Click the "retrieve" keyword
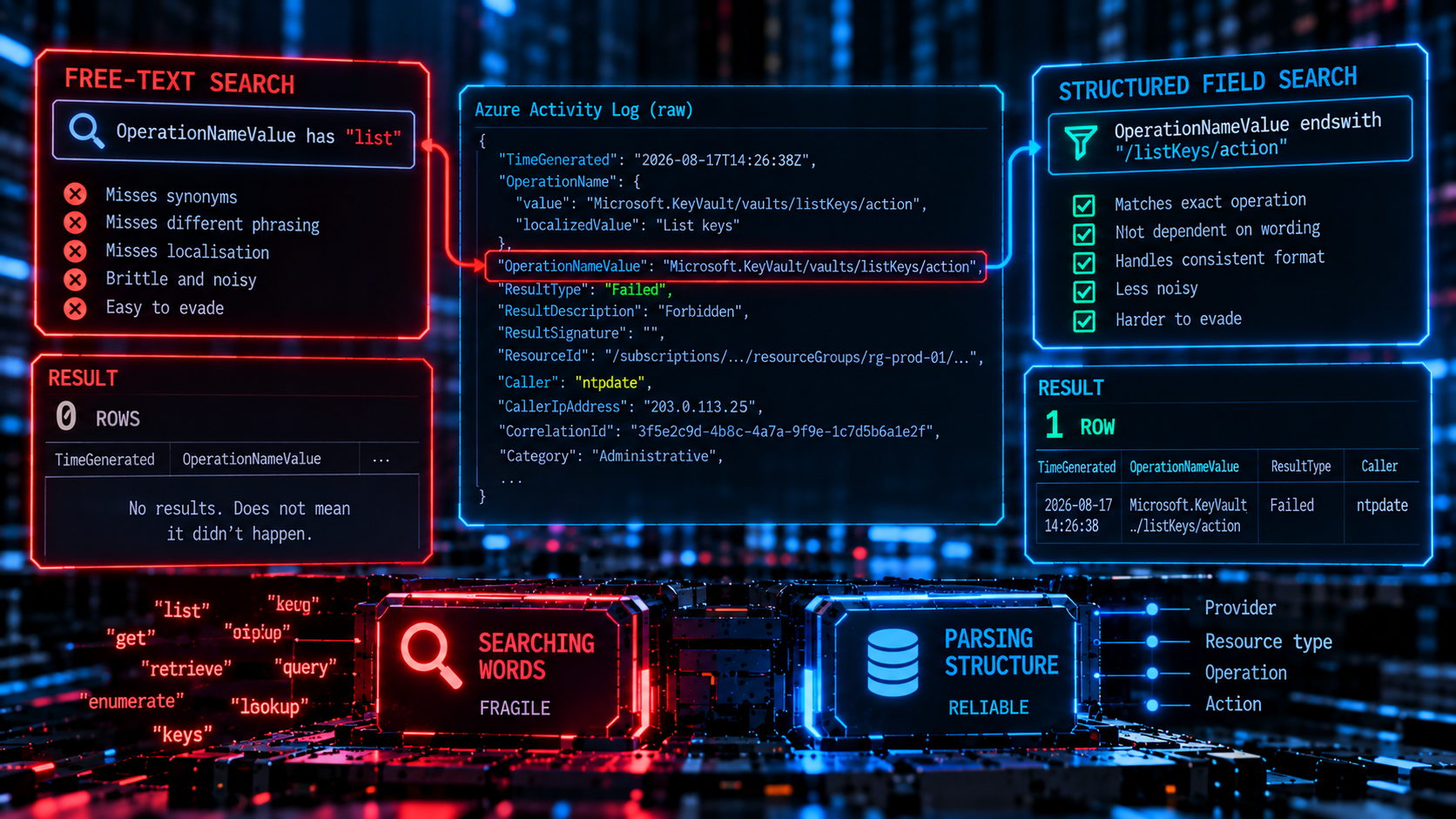Screen dimensions: 1456x819 [186, 668]
